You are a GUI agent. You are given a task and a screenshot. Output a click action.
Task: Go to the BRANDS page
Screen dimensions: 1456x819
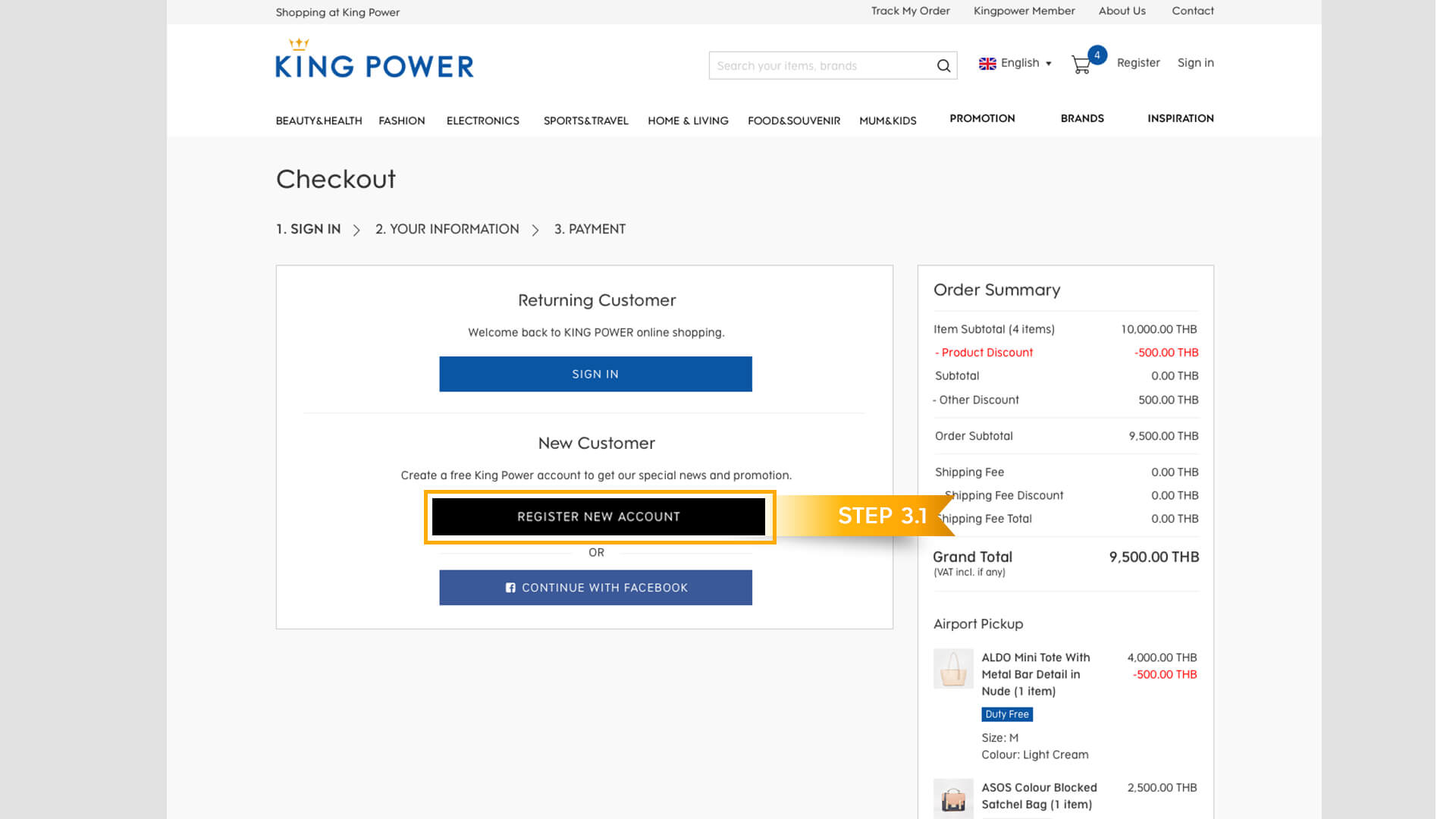point(1082,118)
